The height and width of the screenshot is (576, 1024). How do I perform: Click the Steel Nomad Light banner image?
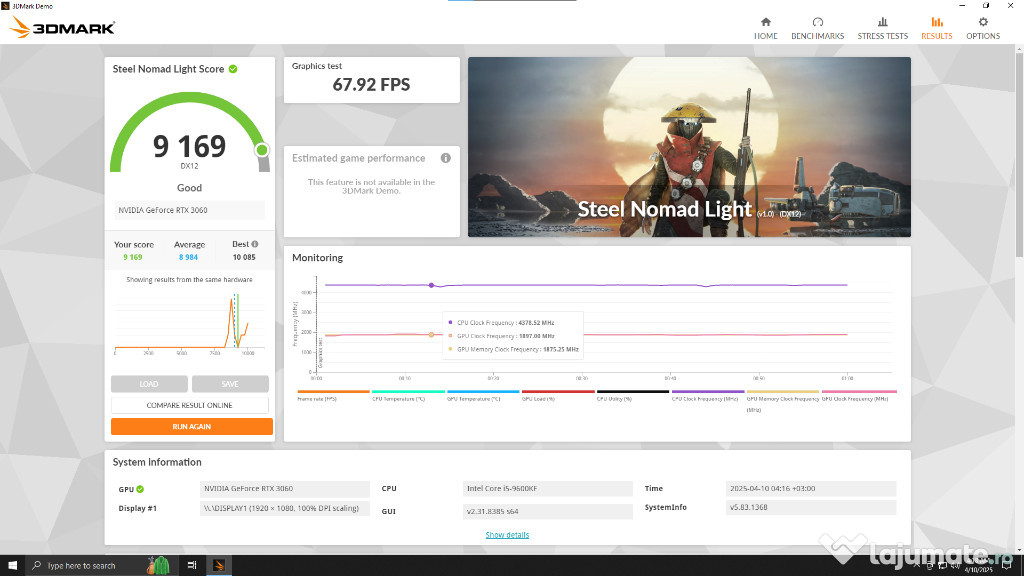tap(689, 147)
